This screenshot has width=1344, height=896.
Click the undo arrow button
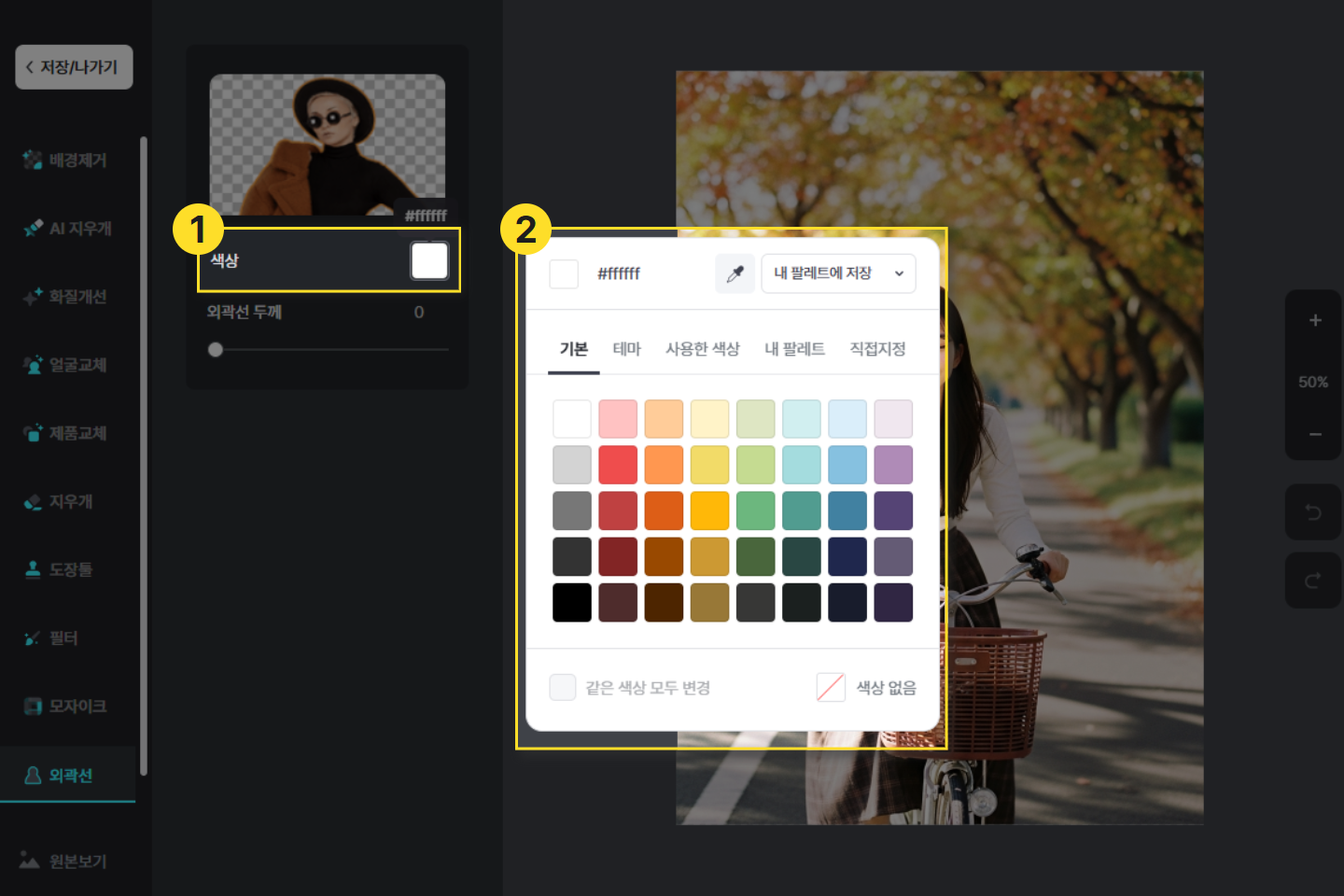click(x=1312, y=511)
